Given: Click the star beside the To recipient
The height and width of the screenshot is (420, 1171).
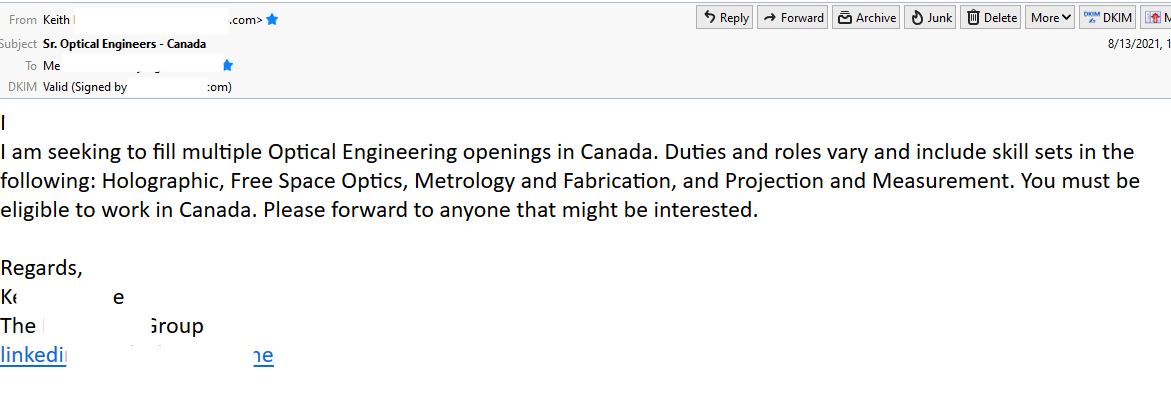Looking at the screenshot, I should pyautogui.click(x=227, y=66).
